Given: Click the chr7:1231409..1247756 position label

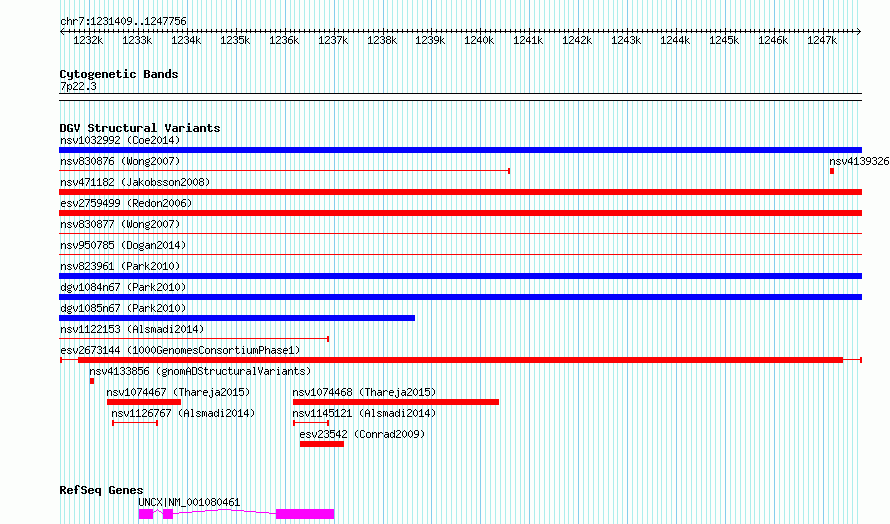Looking at the screenshot, I should (123, 22).
